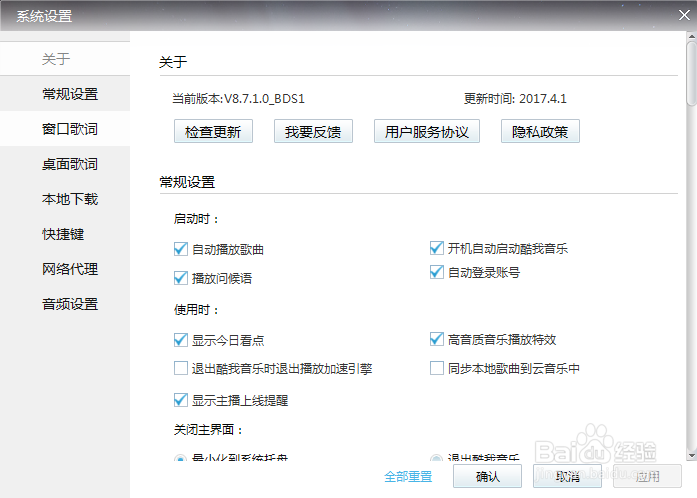Click the 关闭主界面： label

point(208,430)
